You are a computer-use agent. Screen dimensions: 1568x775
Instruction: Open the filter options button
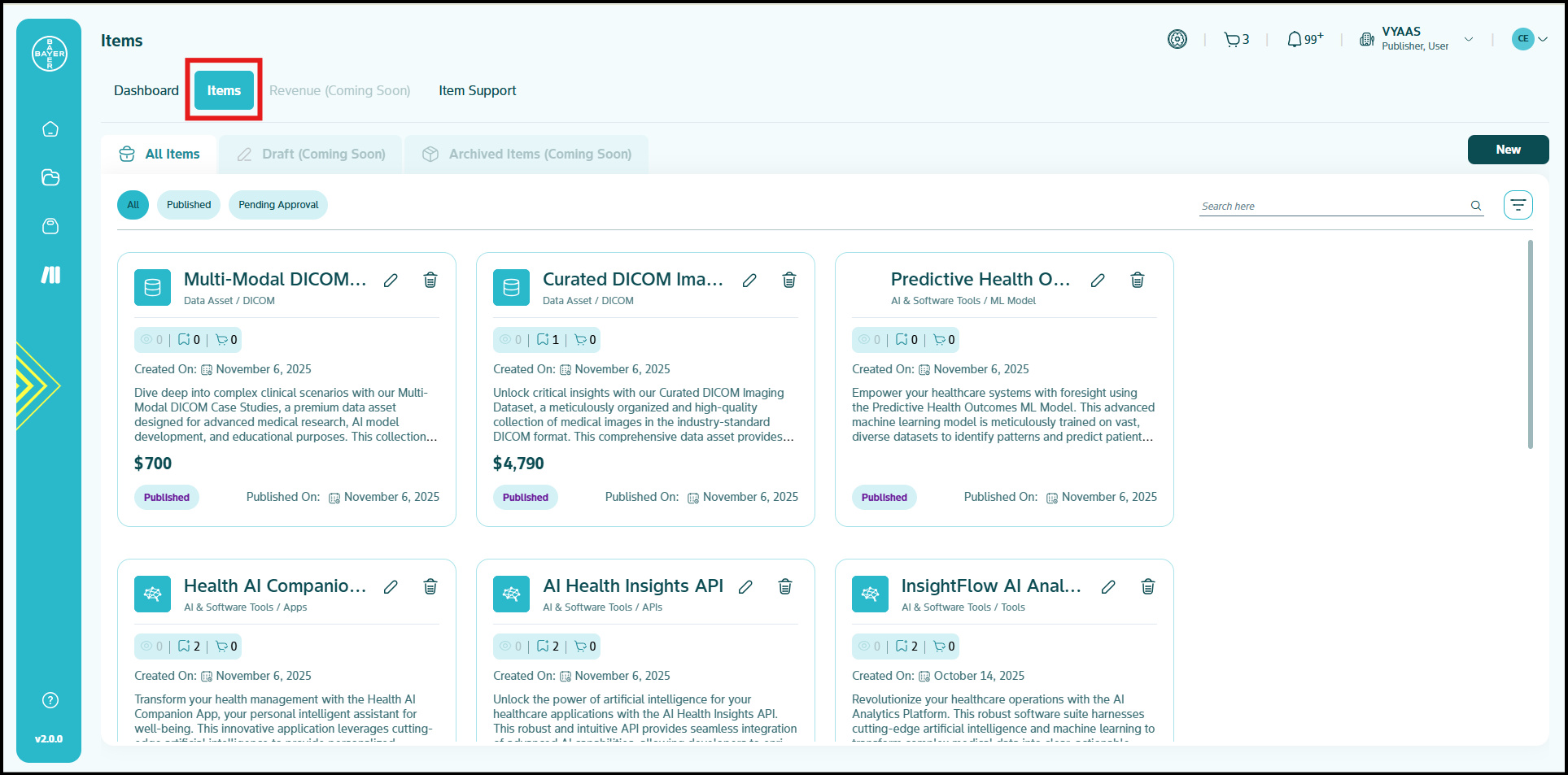click(x=1518, y=205)
